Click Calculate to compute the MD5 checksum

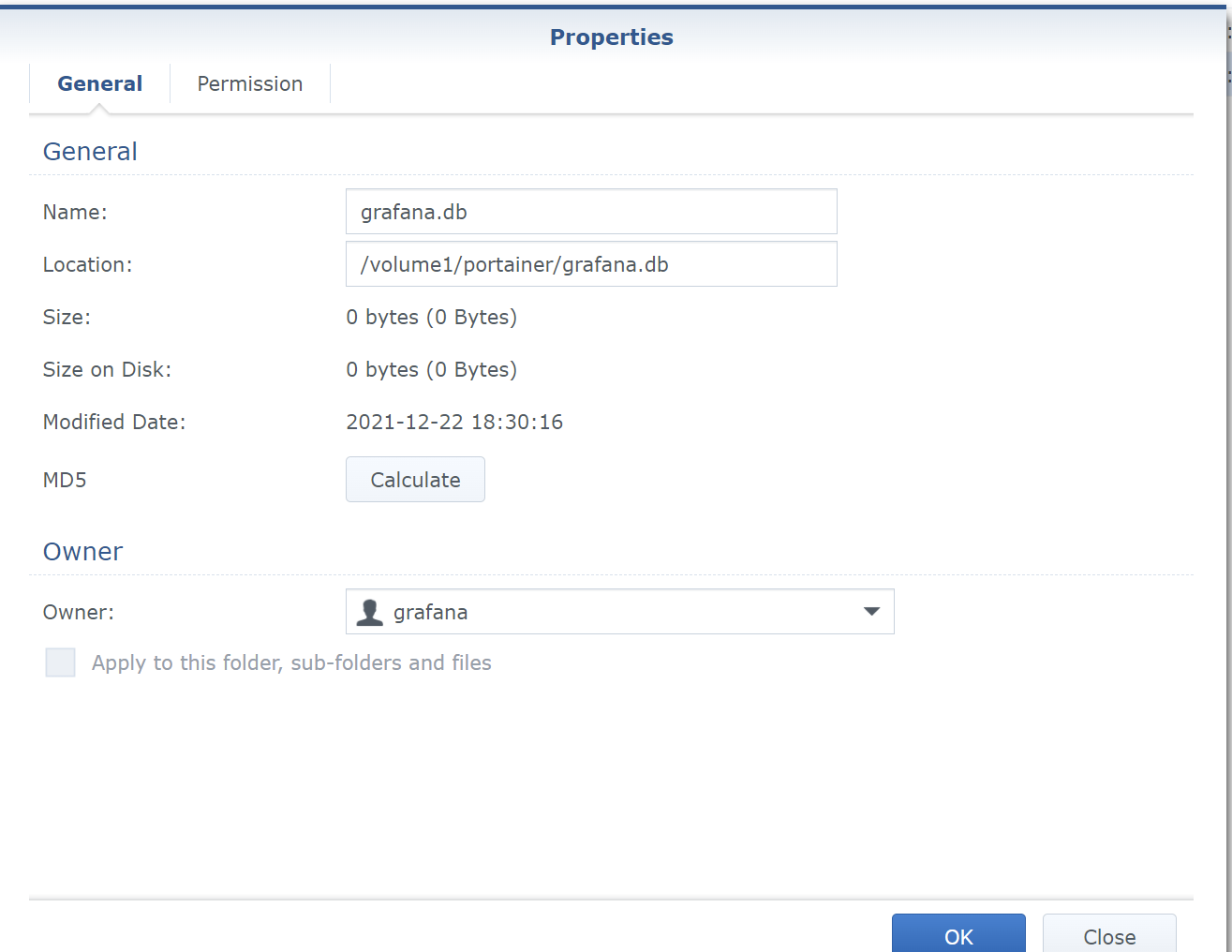pyautogui.click(x=415, y=479)
